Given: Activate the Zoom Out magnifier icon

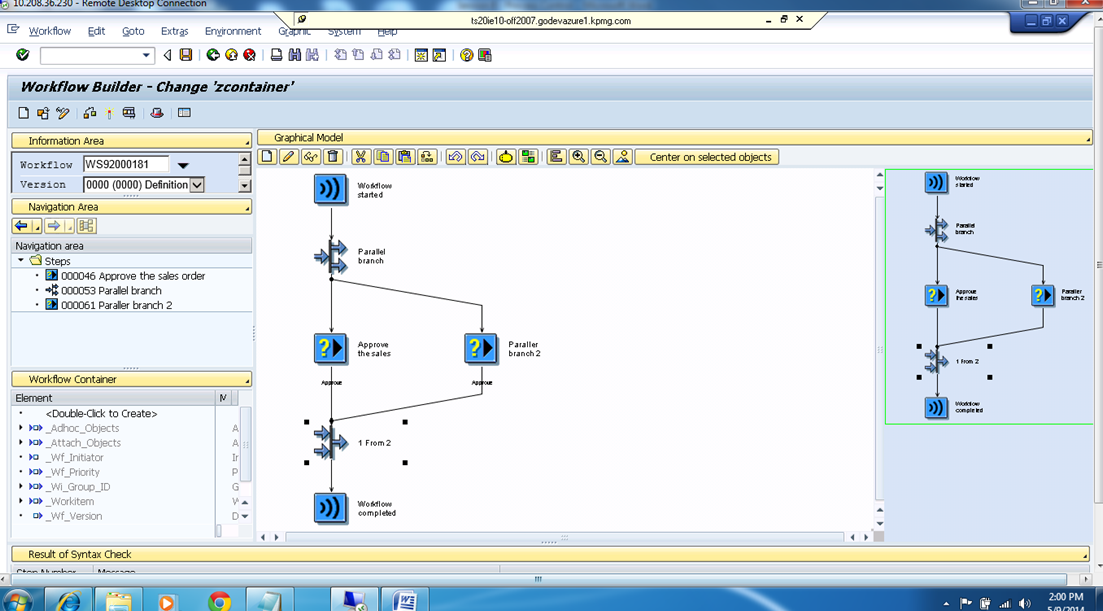Looking at the screenshot, I should 599,157.
